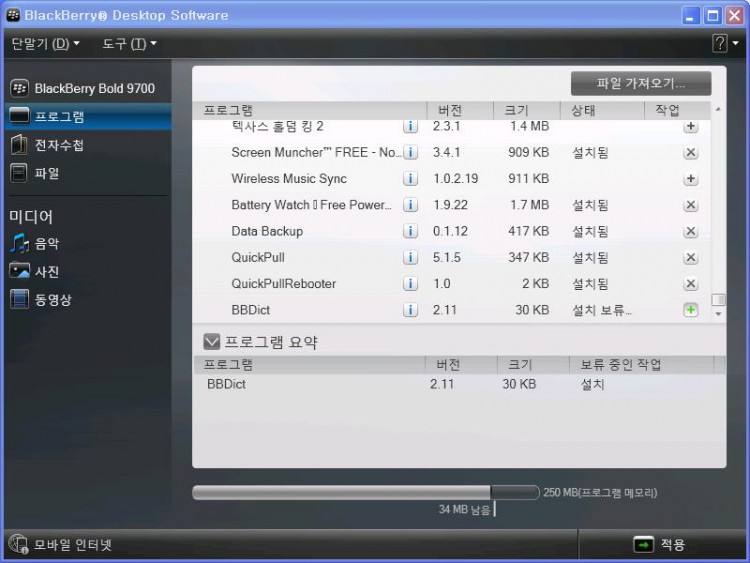This screenshot has height=563, width=750.
Task: Open the 단말기 (D) dropdown menu
Action: 45,44
